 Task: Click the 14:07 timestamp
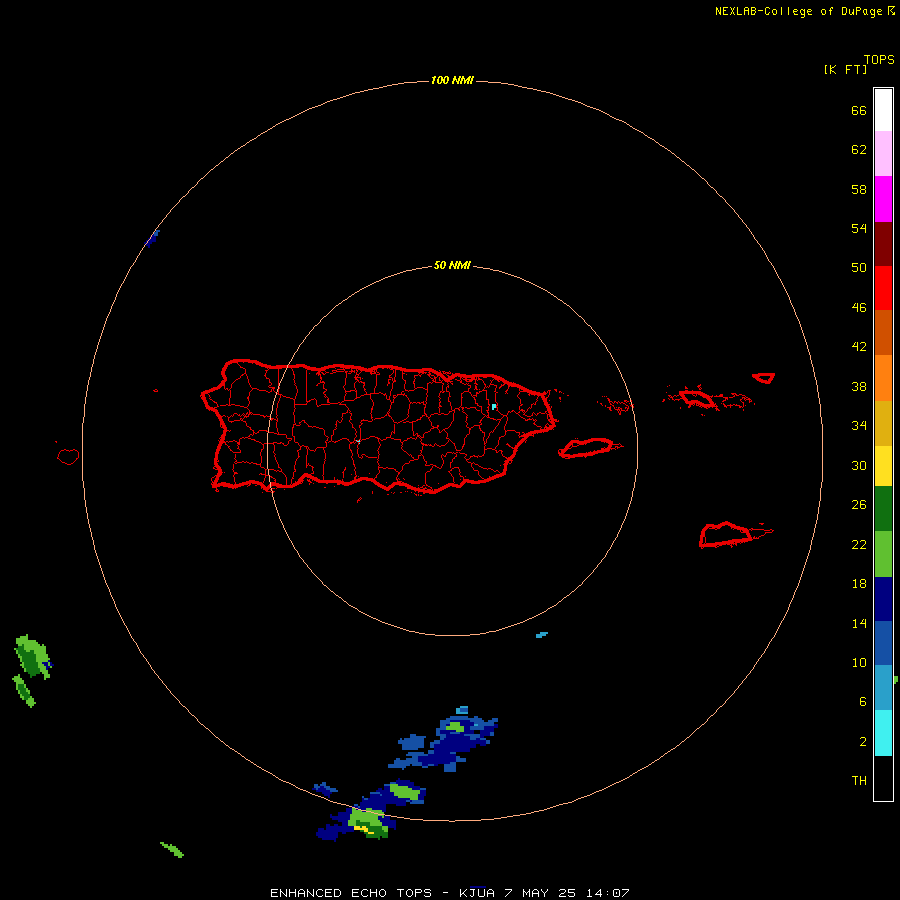point(608,893)
